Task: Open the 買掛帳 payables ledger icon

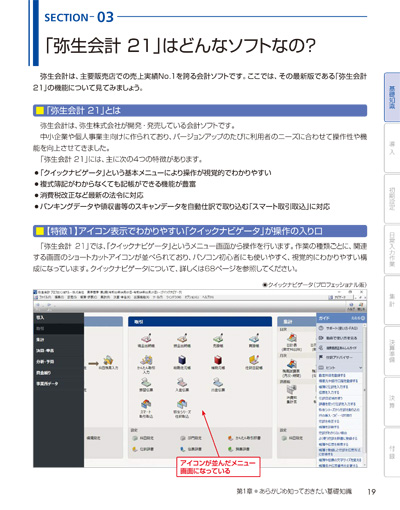Action: click(x=254, y=340)
